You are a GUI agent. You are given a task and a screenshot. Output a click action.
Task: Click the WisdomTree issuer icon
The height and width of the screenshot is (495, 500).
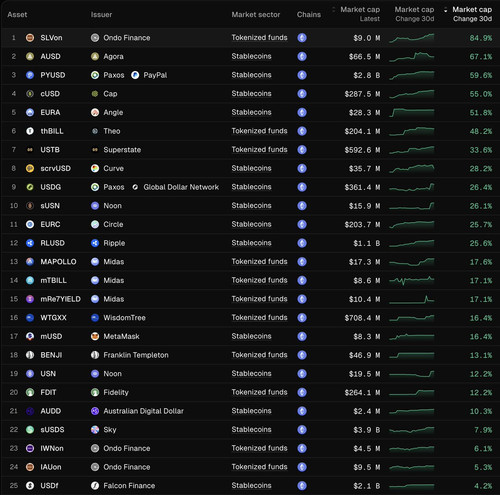click(x=95, y=318)
